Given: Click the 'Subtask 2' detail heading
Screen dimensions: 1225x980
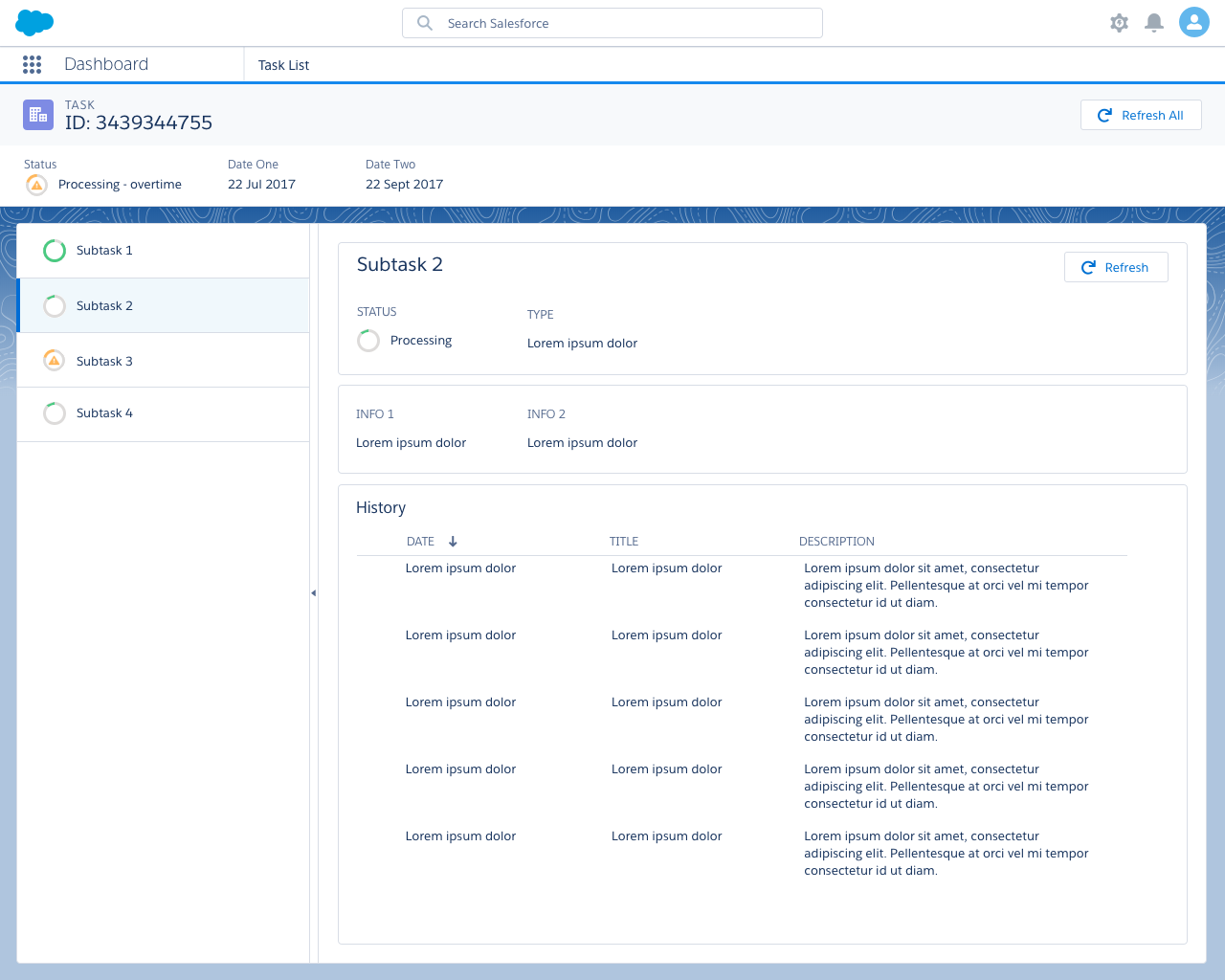Looking at the screenshot, I should (x=400, y=265).
